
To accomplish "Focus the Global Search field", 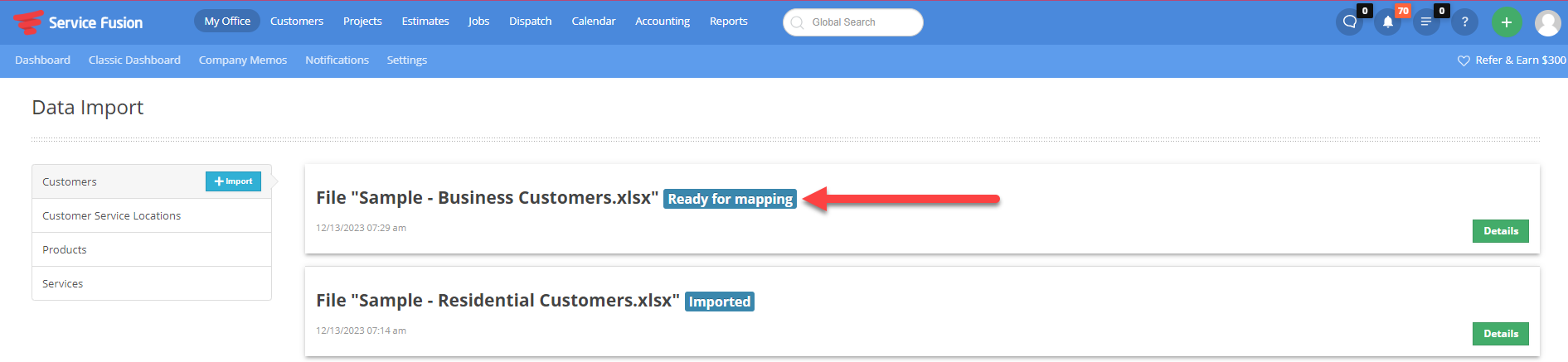I will [853, 22].
